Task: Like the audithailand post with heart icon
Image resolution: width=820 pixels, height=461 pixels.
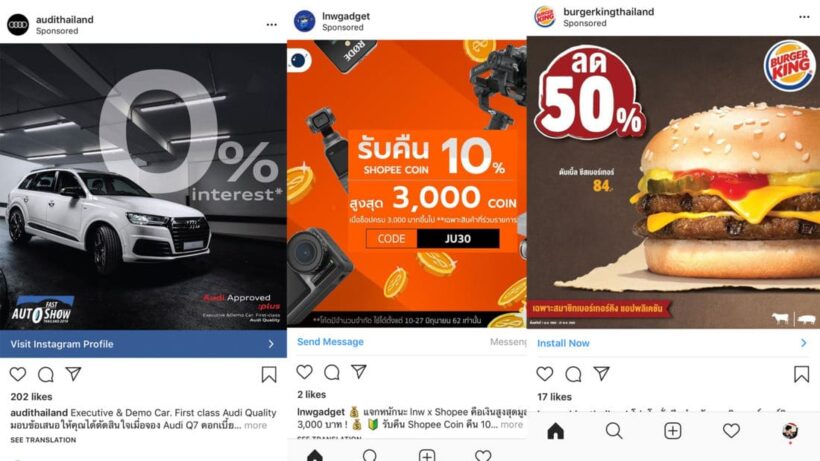Action: (x=18, y=374)
